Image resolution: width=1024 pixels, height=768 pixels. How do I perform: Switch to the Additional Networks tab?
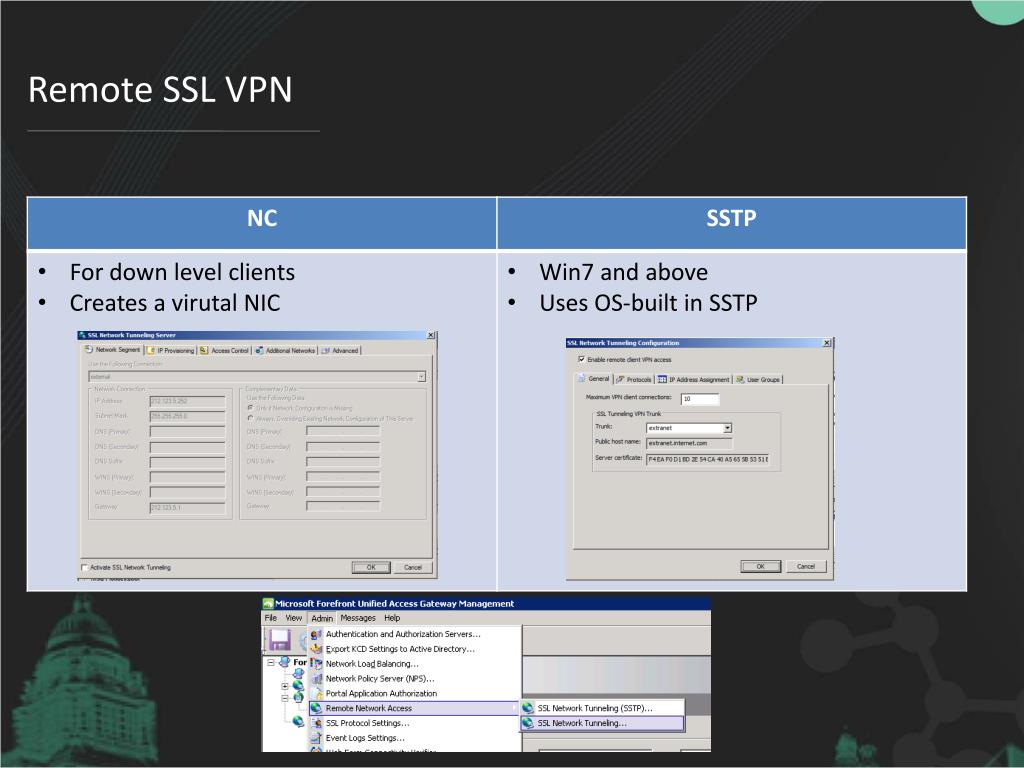(x=285, y=351)
